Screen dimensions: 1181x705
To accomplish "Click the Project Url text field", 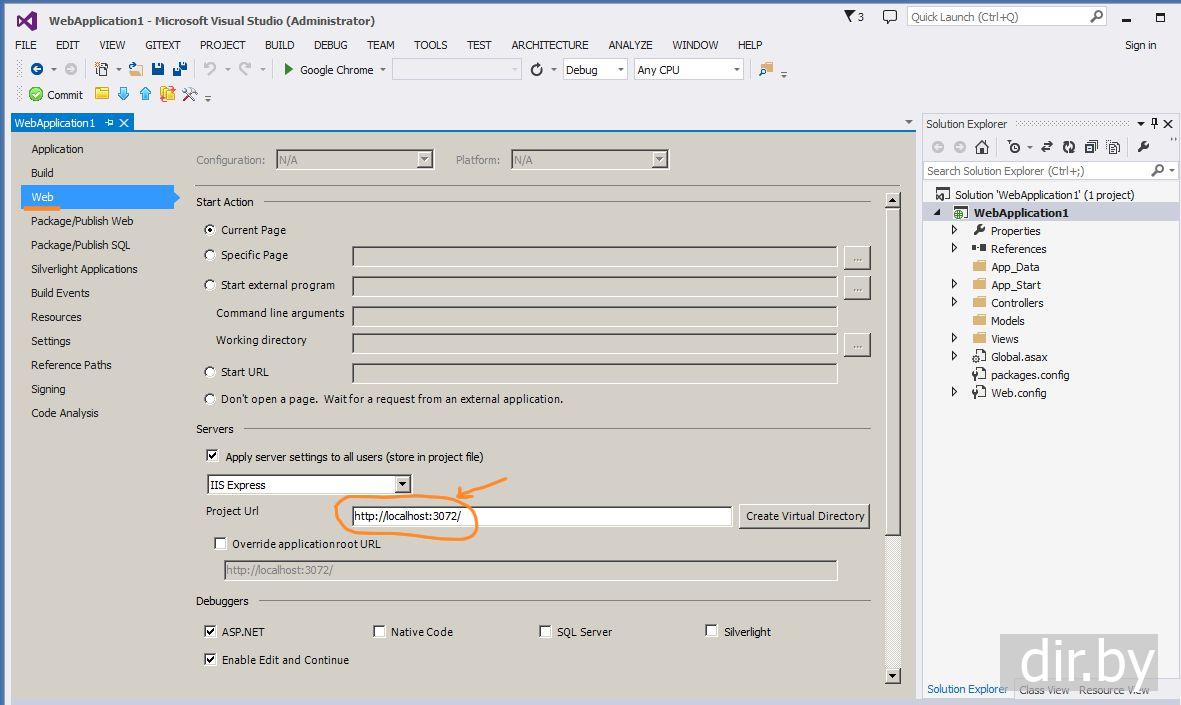I will tap(541, 516).
